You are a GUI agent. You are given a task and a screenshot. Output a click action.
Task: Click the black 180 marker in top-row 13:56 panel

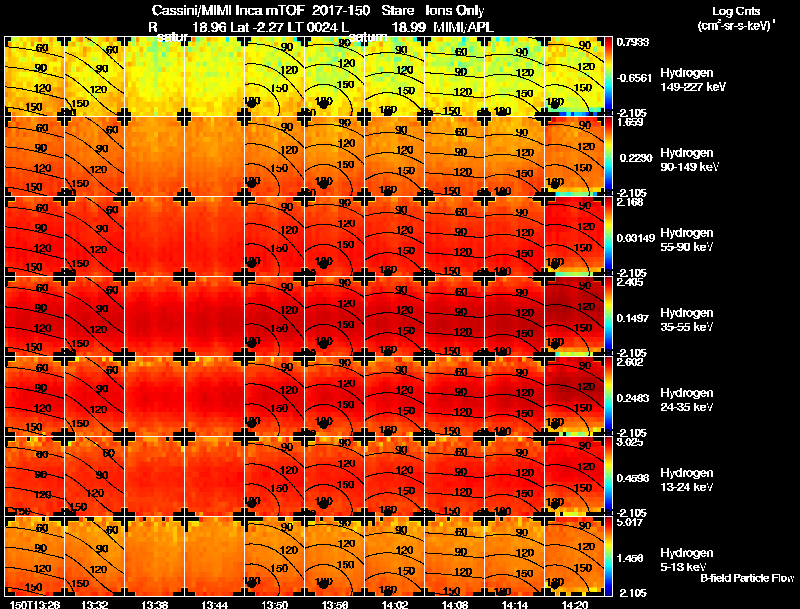click(x=322, y=104)
